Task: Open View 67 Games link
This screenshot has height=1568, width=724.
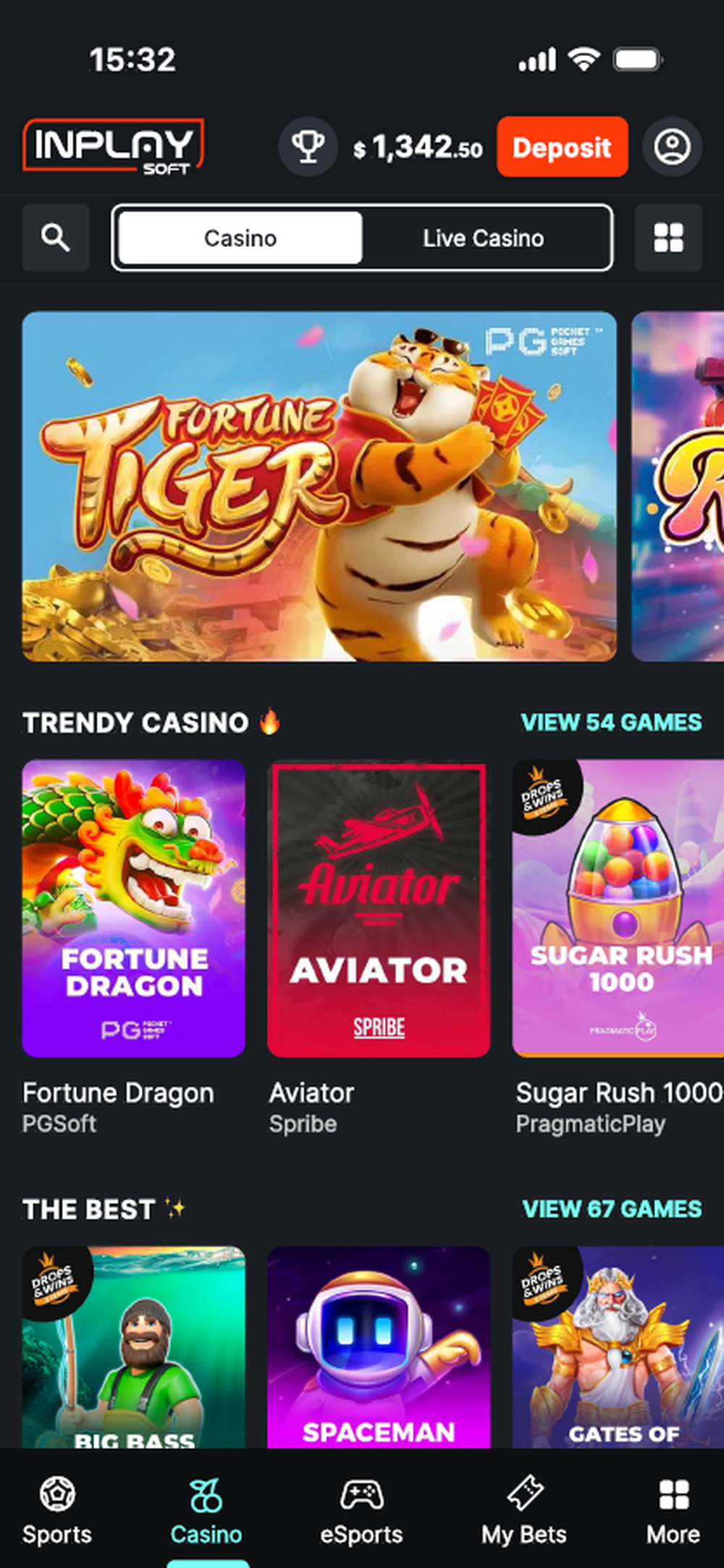Action: tap(612, 1209)
